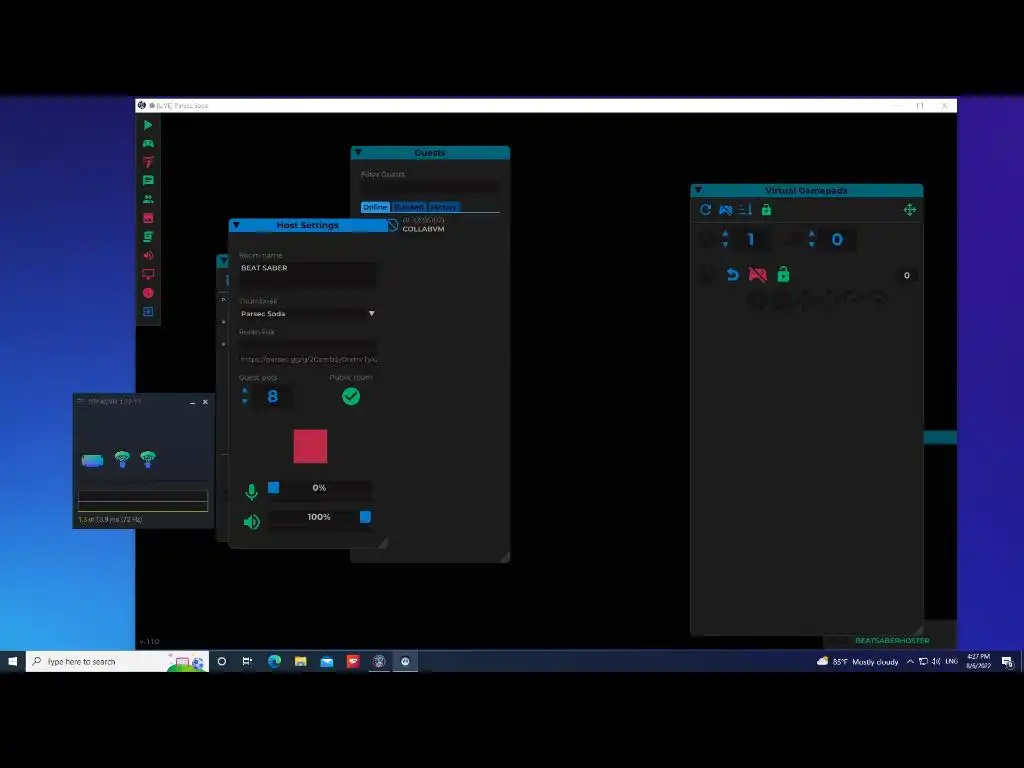1024x768 pixels.
Task: Click the red crossed gamepad icon
Action: (758, 275)
